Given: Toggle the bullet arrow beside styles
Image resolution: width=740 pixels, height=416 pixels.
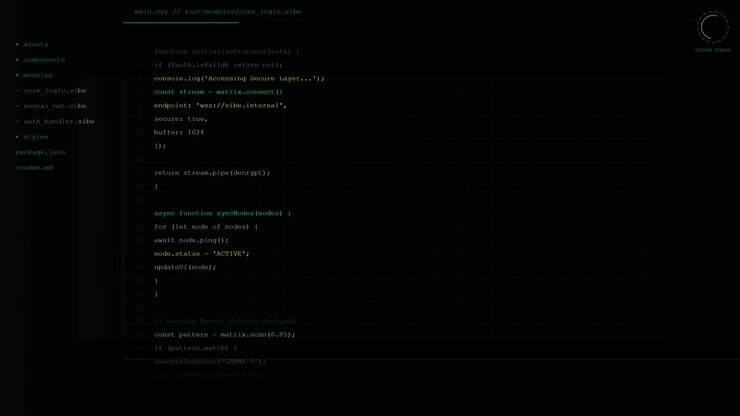Looking at the screenshot, I should point(17,137).
